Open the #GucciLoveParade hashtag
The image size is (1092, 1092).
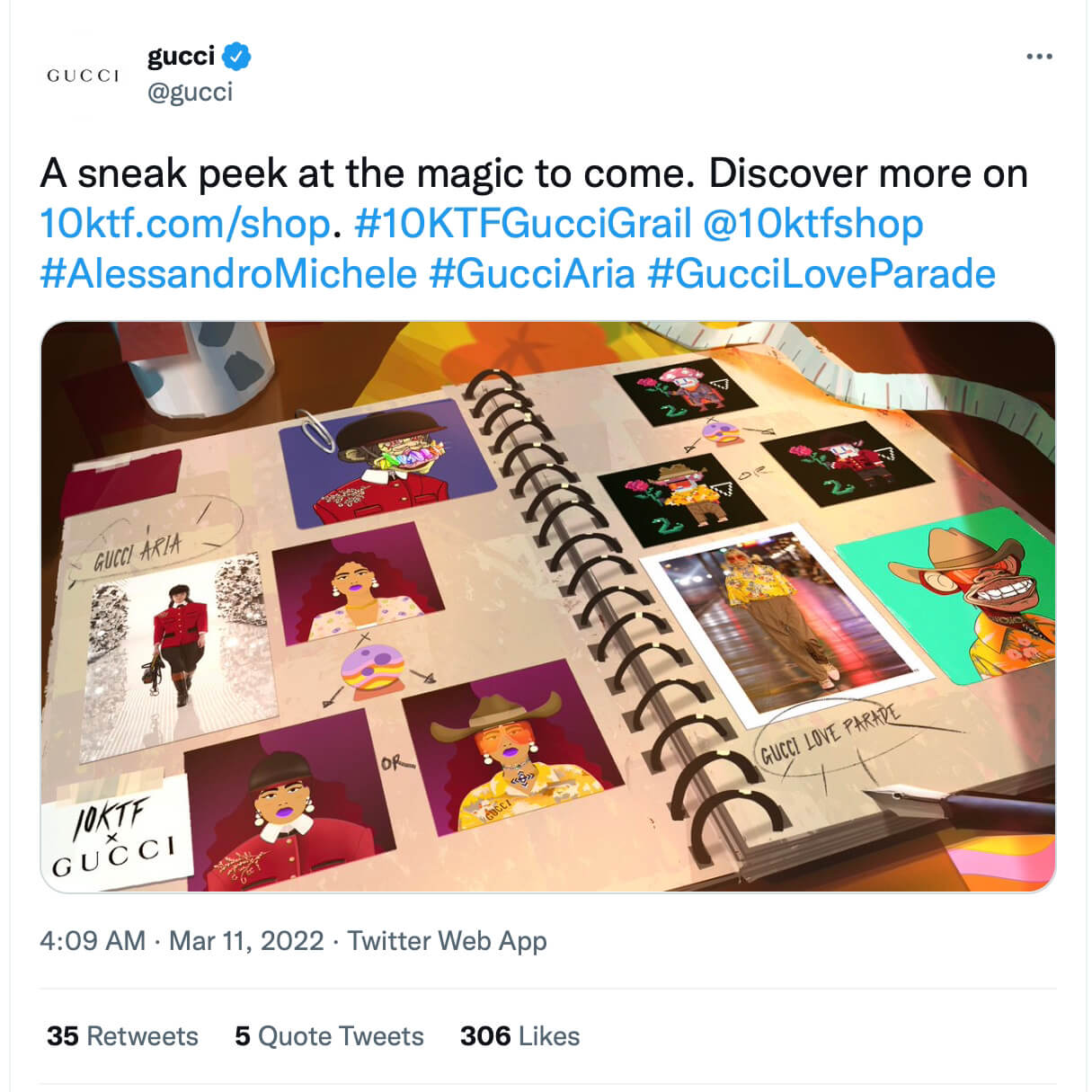point(821,274)
